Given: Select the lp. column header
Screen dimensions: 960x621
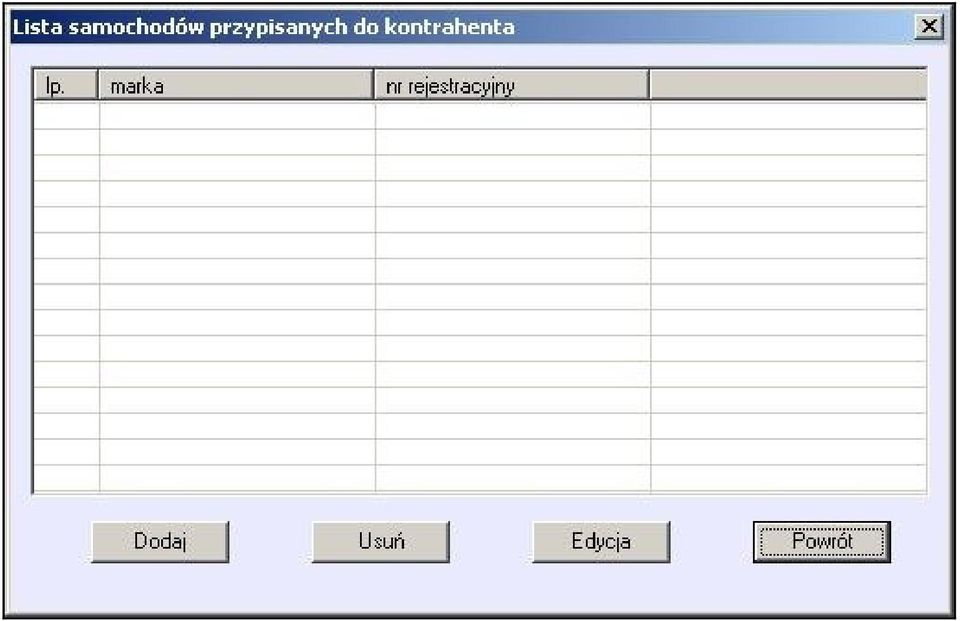Looking at the screenshot, I should click(x=66, y=85).
